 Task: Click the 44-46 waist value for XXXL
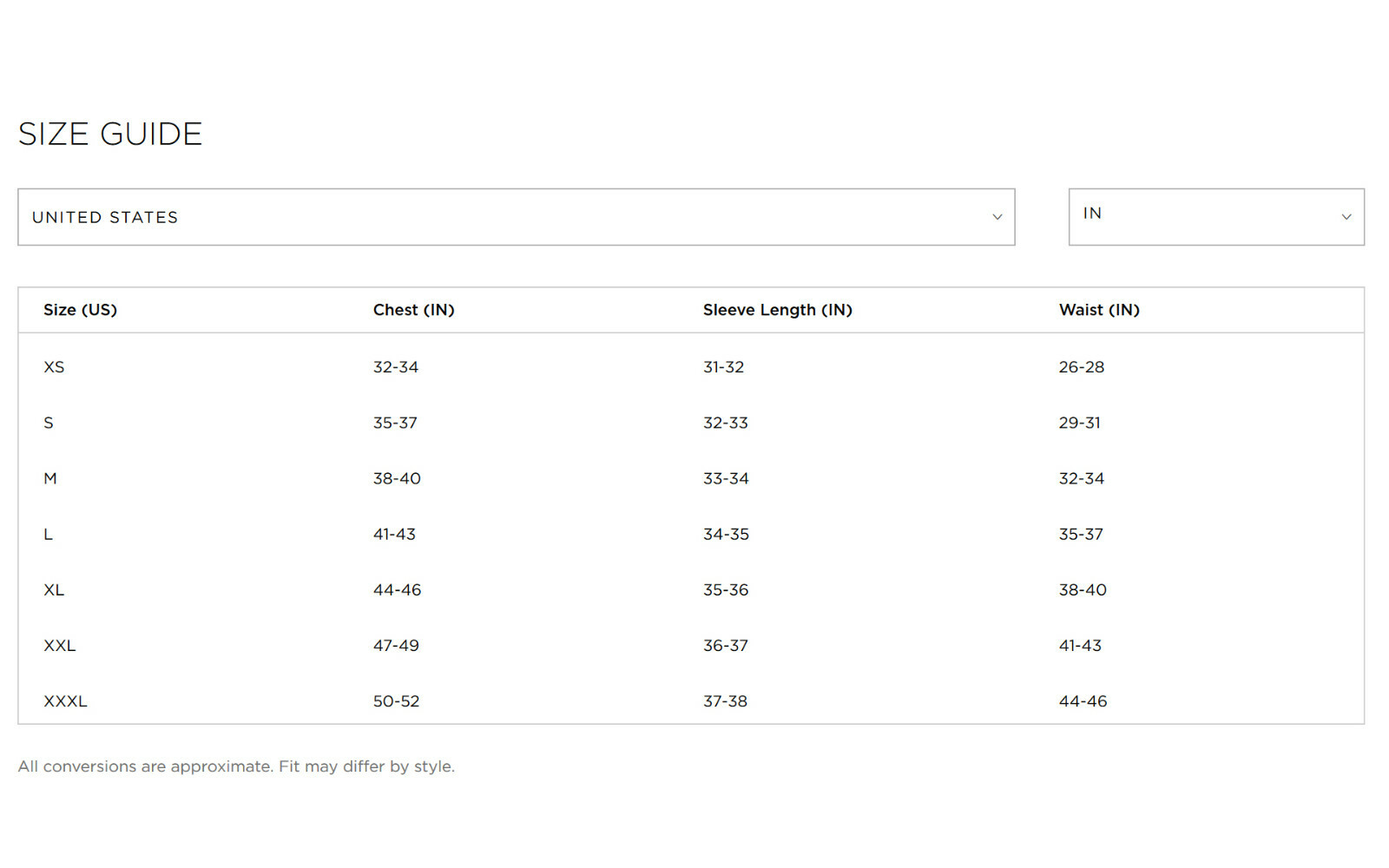tap(1083, 700)
